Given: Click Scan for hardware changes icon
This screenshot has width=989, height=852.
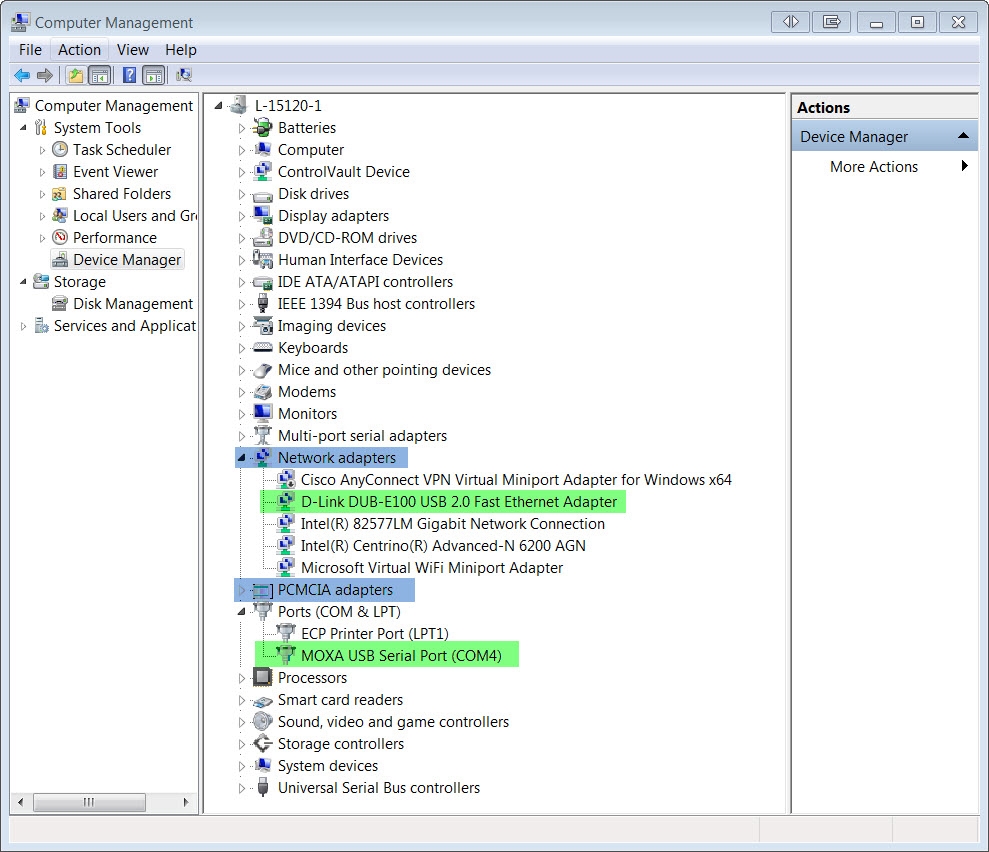Looking at the screenshot, I should (183, 75).
